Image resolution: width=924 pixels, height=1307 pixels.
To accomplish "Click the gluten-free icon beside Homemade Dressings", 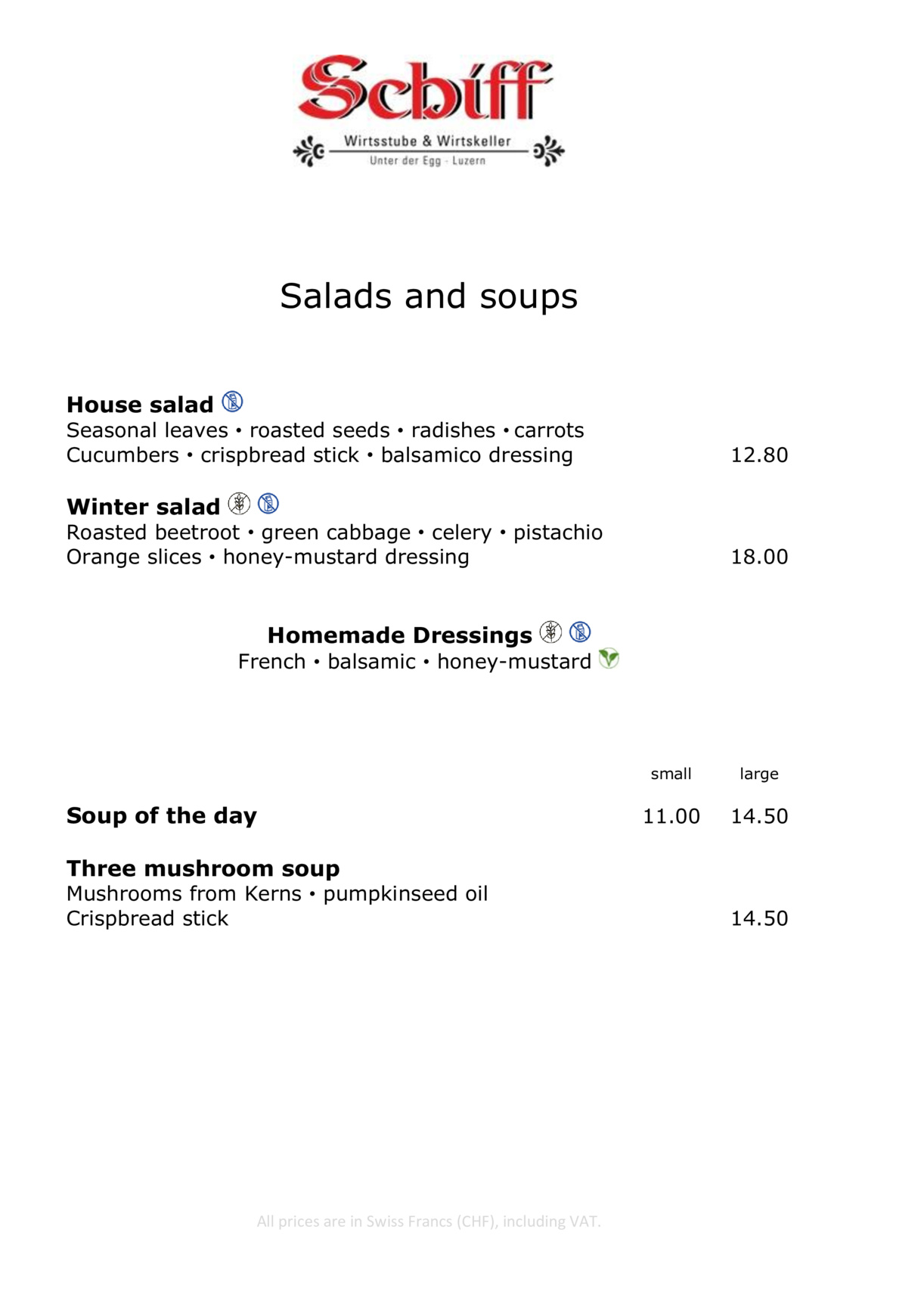I will coord(550,632).
